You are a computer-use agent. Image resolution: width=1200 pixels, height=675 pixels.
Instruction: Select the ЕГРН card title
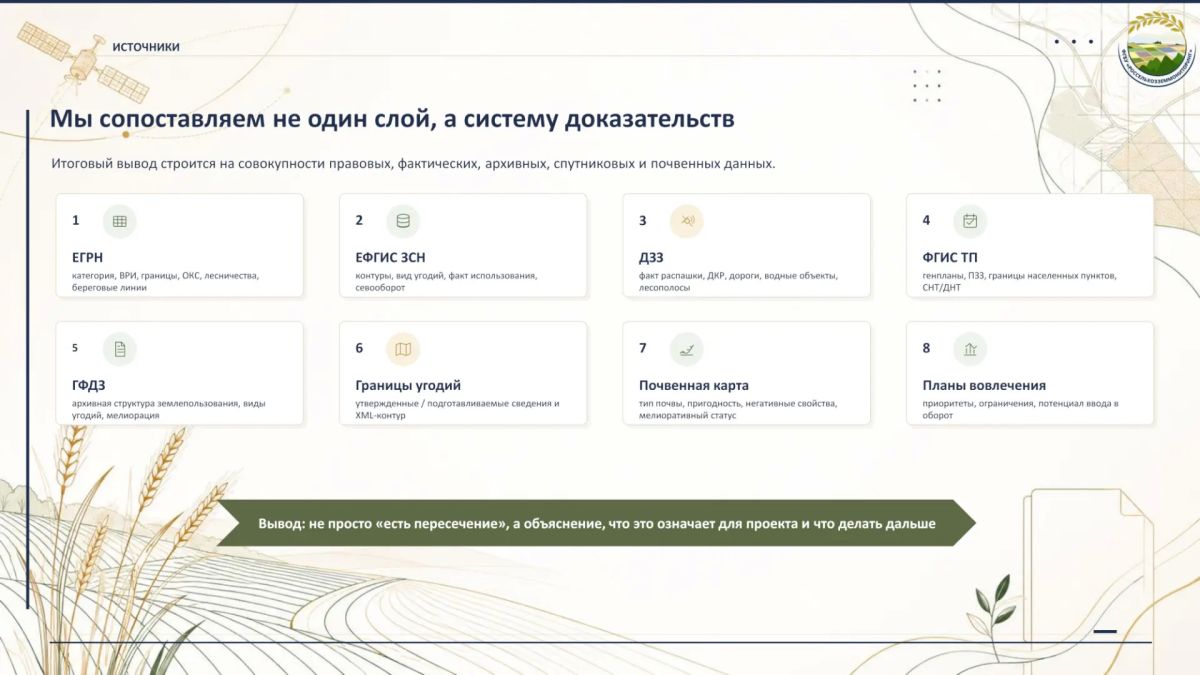[x=88, y=258]
